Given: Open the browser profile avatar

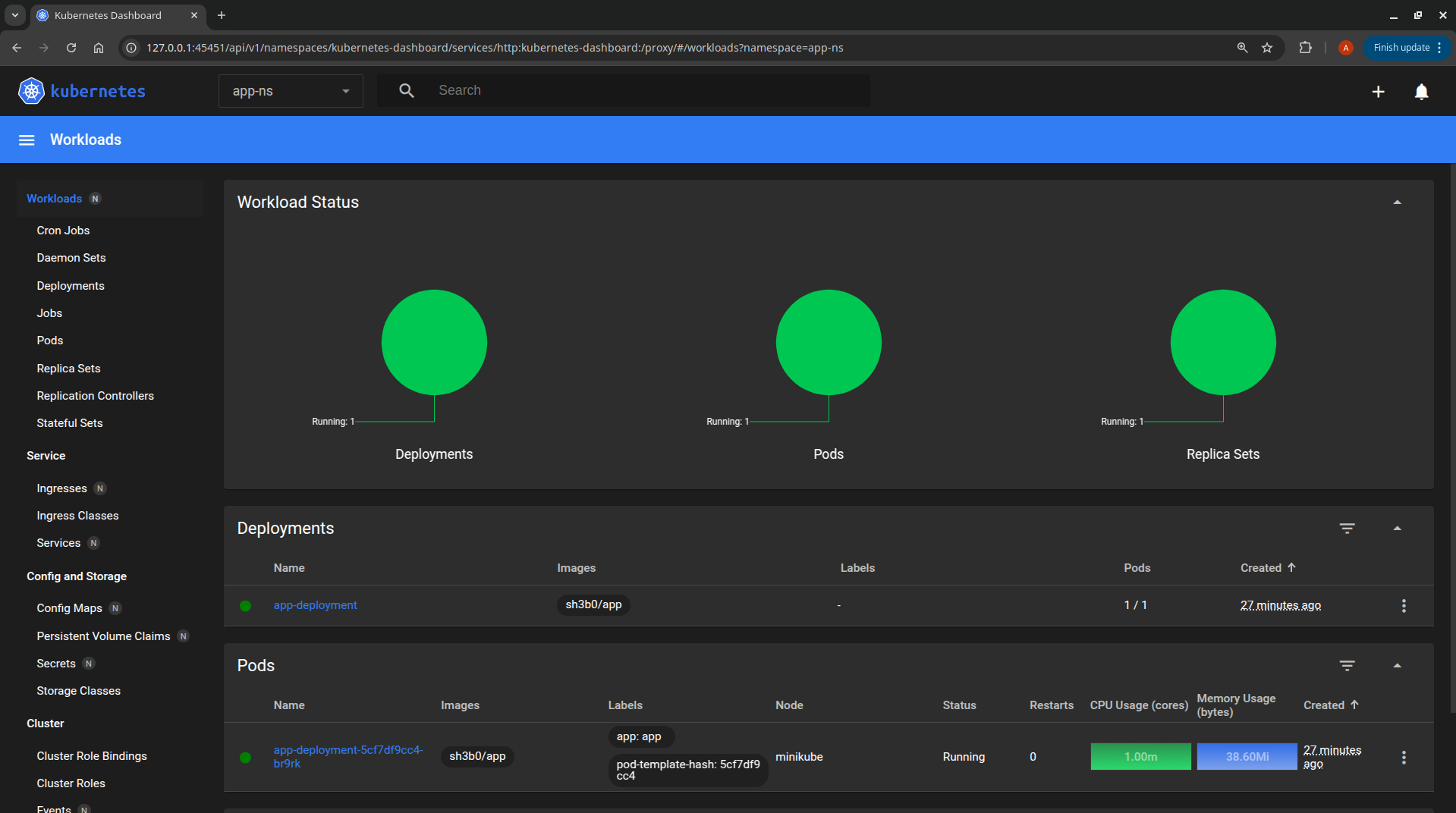Looking at the screenshot, I should coord(1345,48).
